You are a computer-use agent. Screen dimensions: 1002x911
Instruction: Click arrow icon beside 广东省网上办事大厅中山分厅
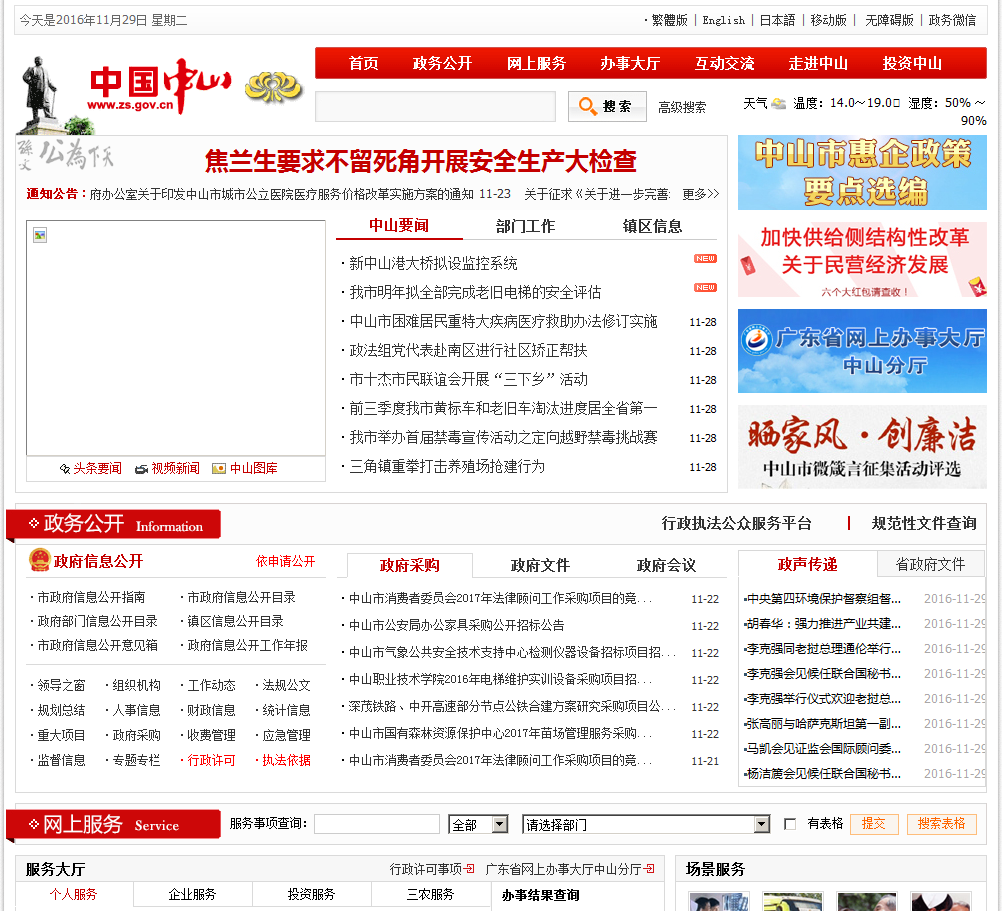point(650,869)
